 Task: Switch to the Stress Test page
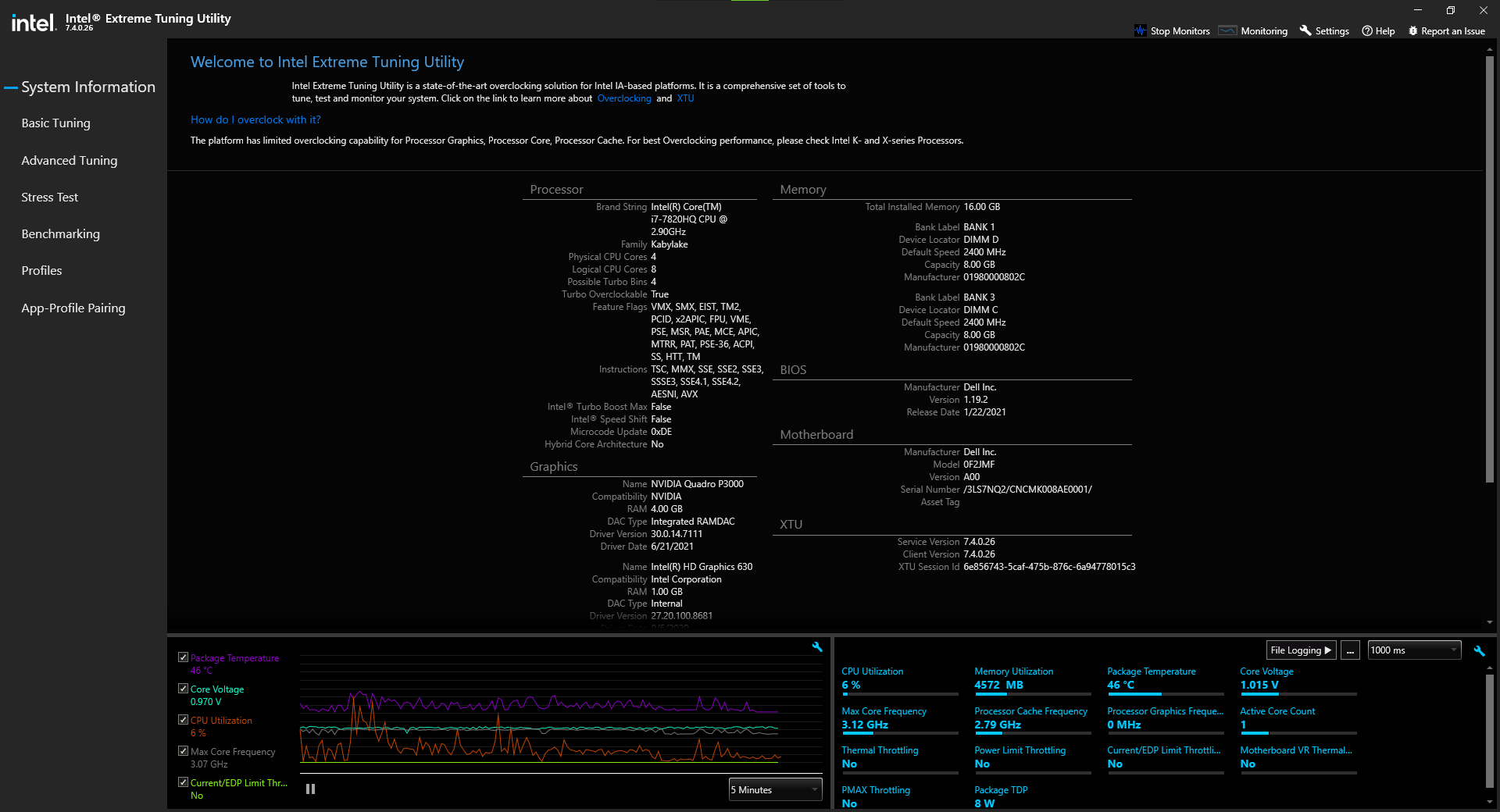pyautogui.click(x=50, y=198)
